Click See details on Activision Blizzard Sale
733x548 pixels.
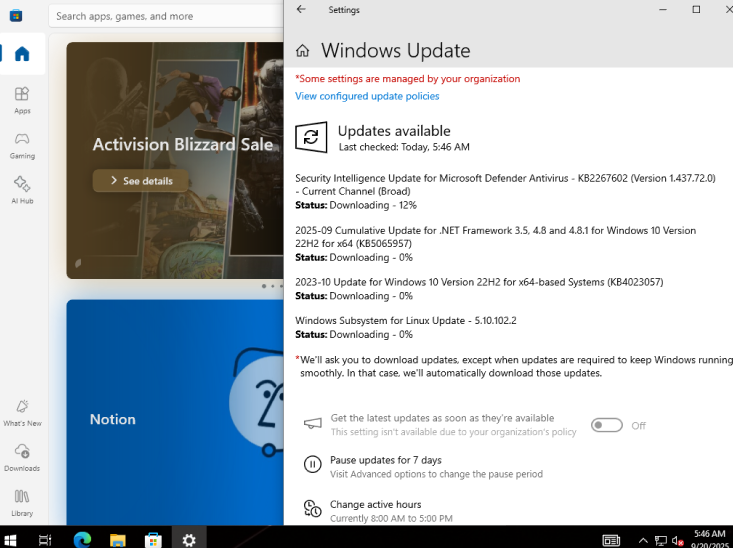(141, 181)
